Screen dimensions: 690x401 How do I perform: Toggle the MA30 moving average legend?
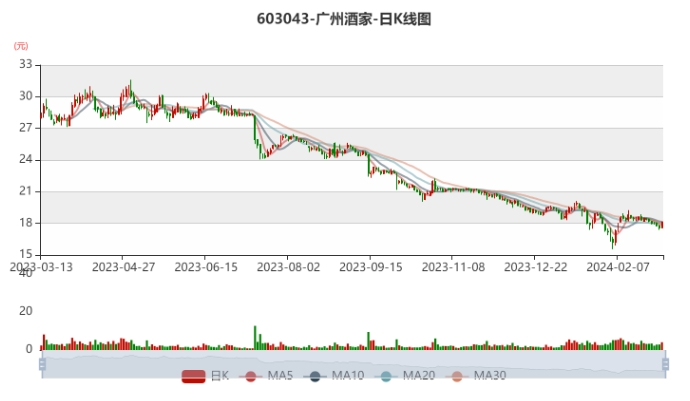point(476,376)
